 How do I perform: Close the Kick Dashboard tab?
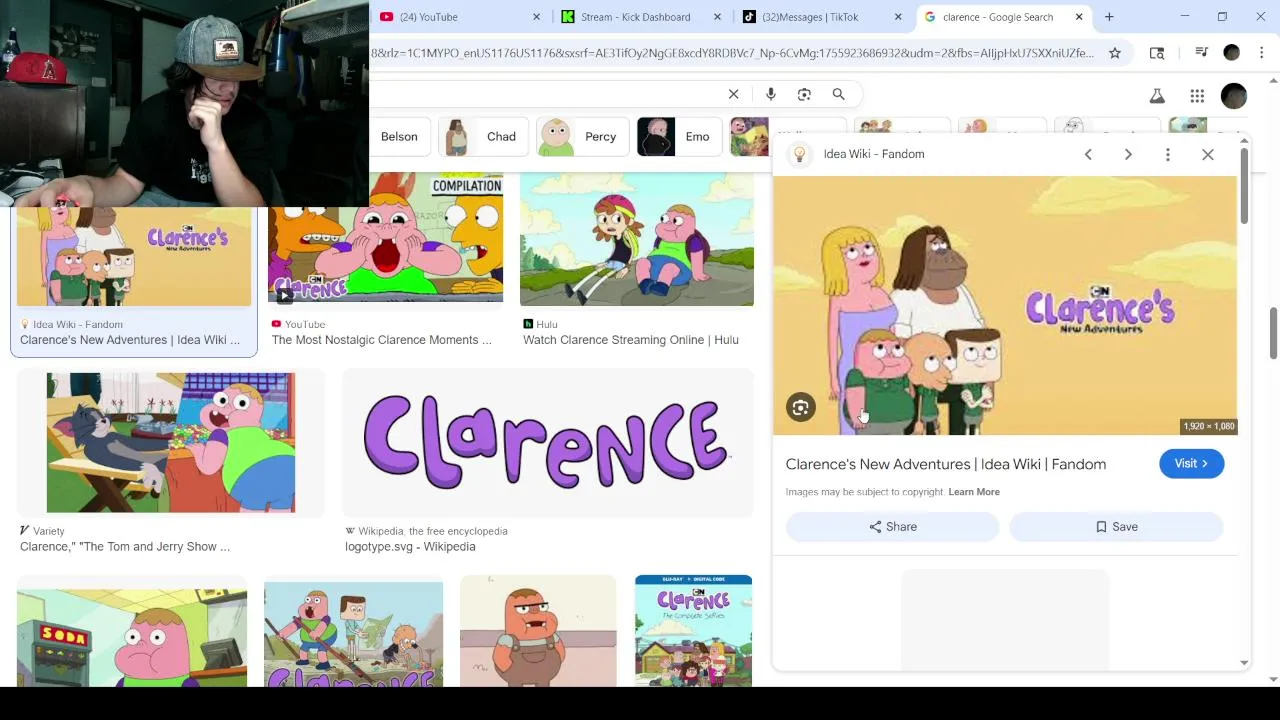[x=717, y=17]
